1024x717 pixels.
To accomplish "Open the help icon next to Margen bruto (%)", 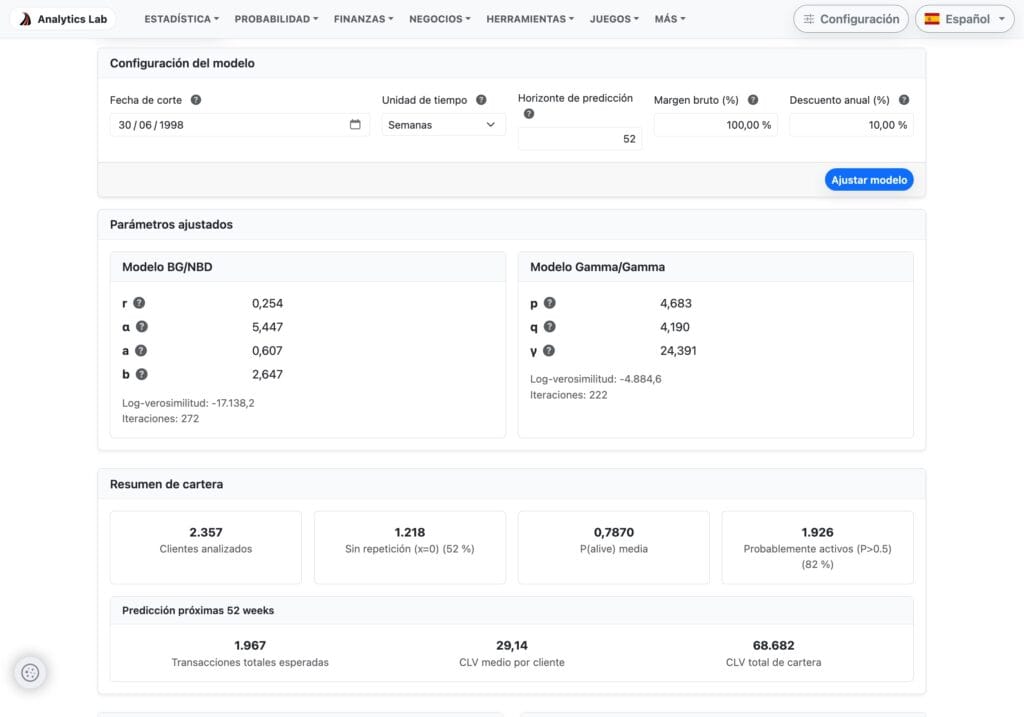I will tap(753, 100).
